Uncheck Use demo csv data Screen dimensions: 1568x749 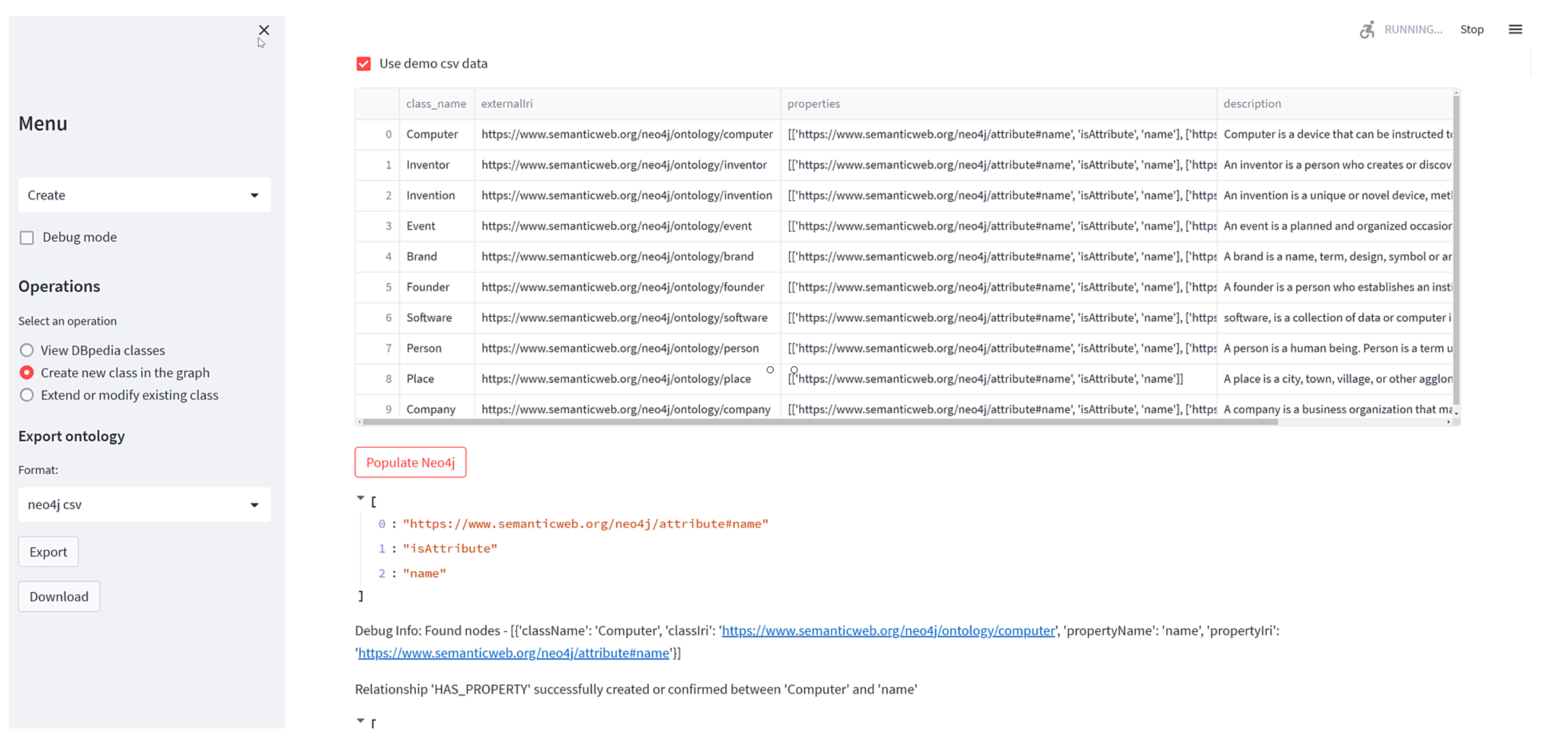364,64
